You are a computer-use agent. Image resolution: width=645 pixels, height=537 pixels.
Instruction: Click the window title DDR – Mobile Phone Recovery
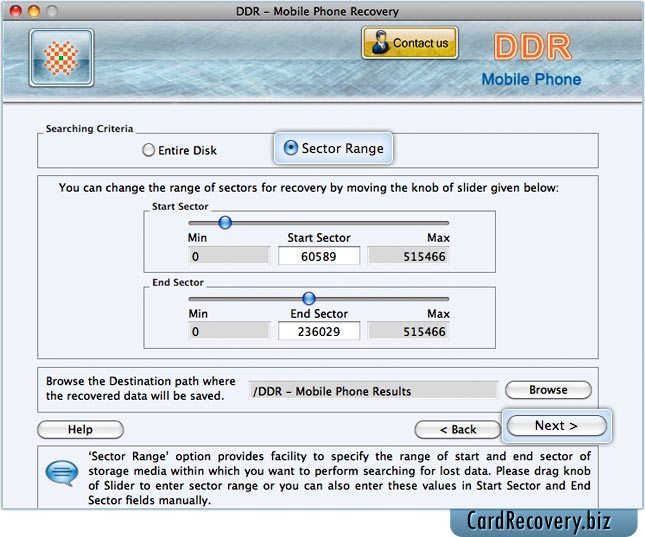point(317,12)
